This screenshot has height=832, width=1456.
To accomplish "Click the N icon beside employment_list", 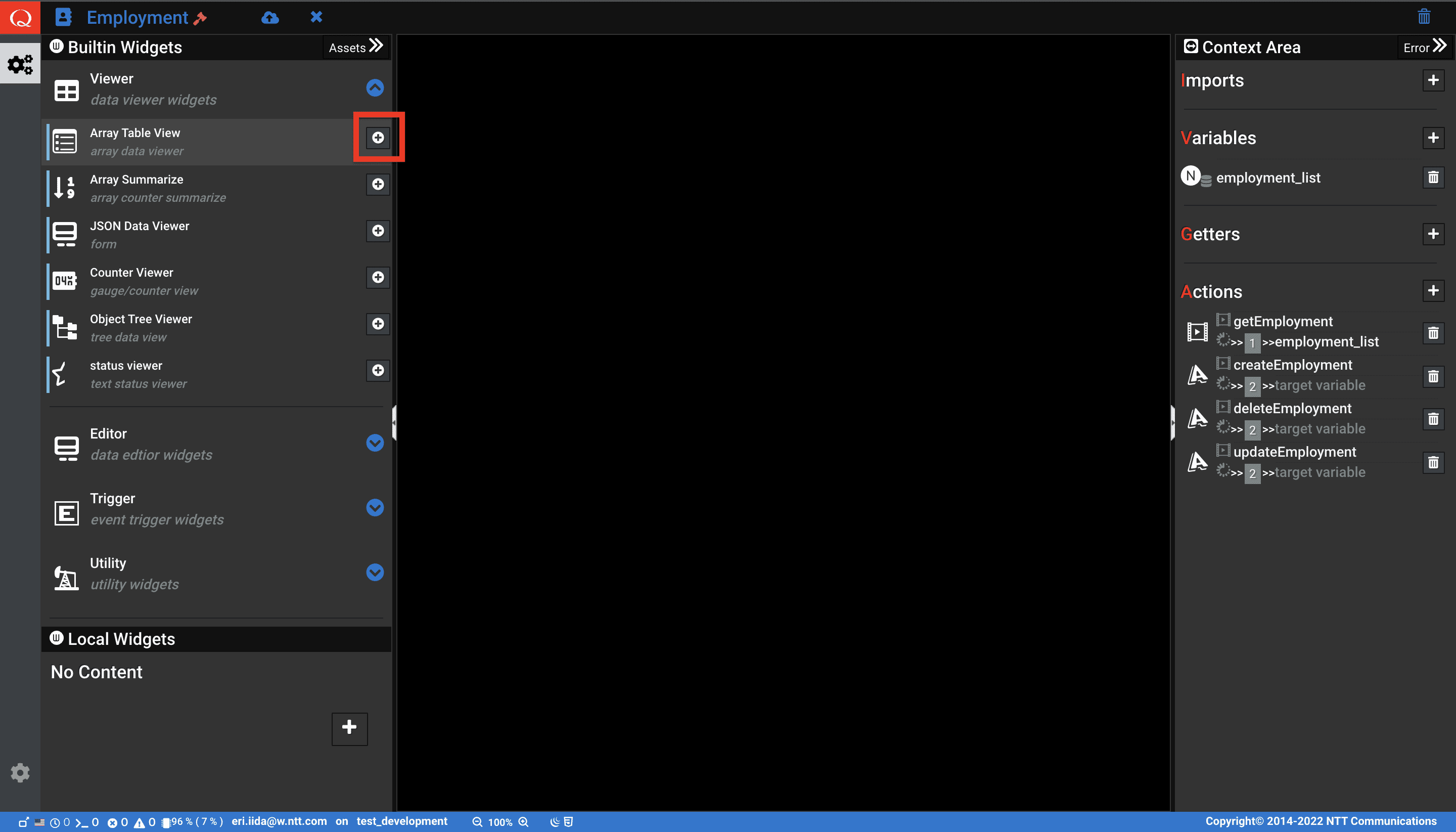I will pos(1191,176).
